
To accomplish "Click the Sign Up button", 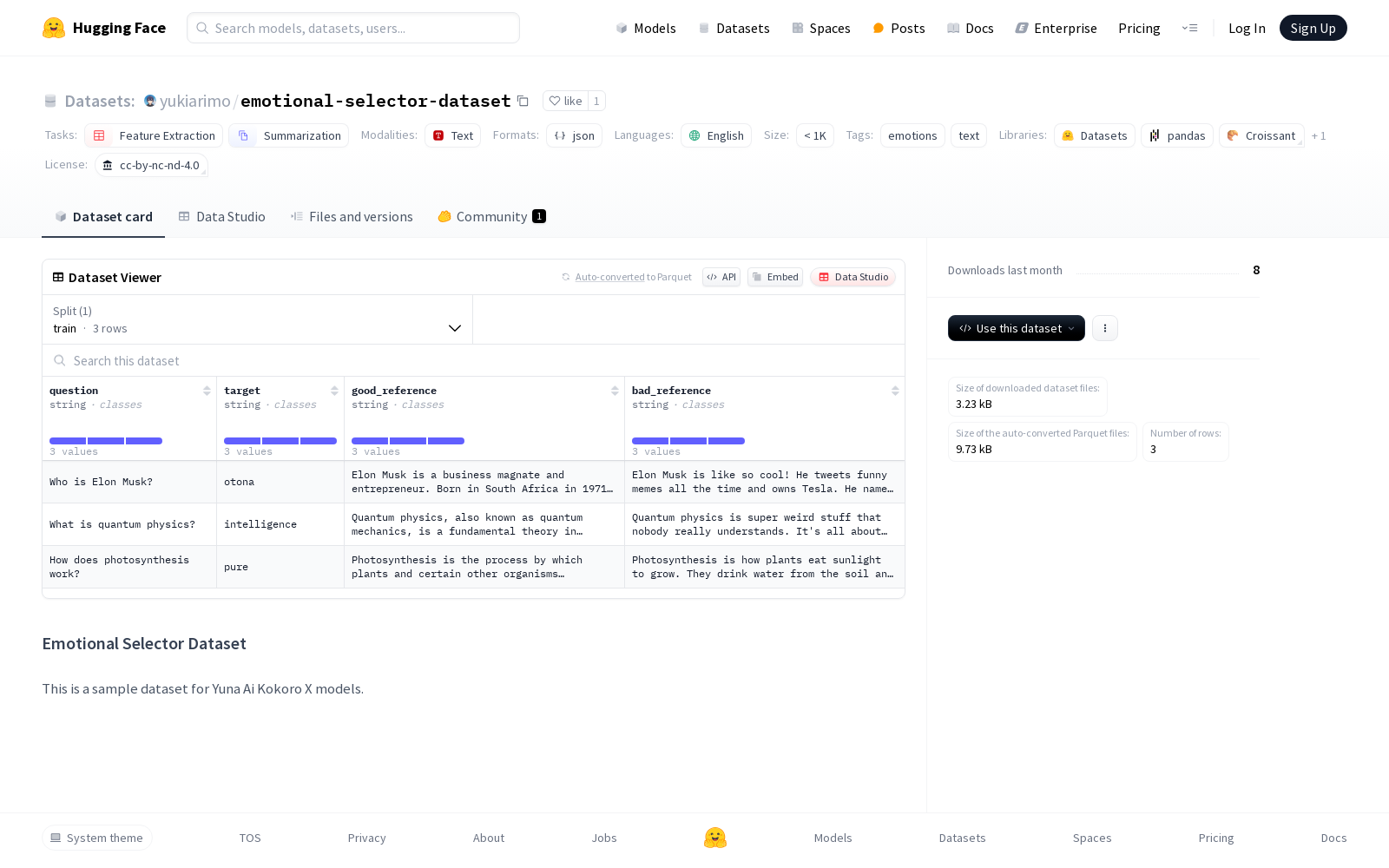I will [x=1313, y=28].
